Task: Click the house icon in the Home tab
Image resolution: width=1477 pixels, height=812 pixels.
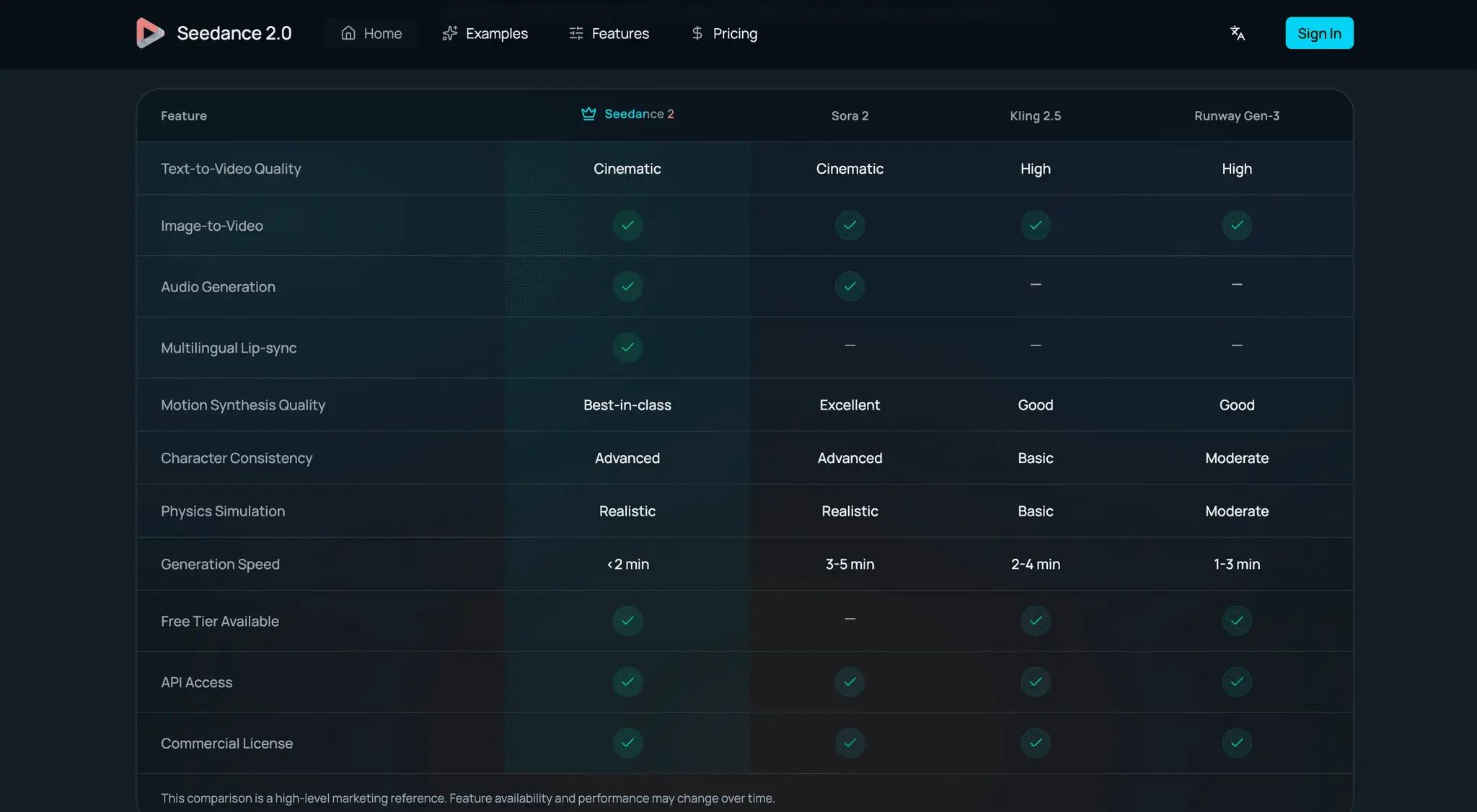Action: [x=348, y=33]
